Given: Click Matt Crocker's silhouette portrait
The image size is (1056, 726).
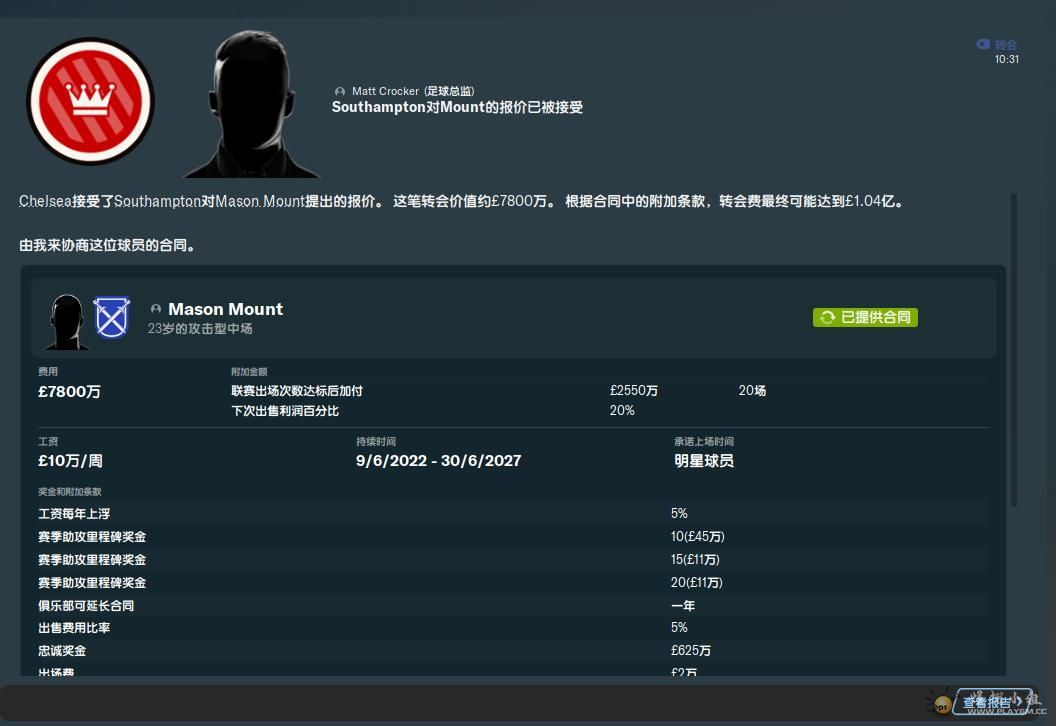Looking at the screenshot, I should (239, 105).
